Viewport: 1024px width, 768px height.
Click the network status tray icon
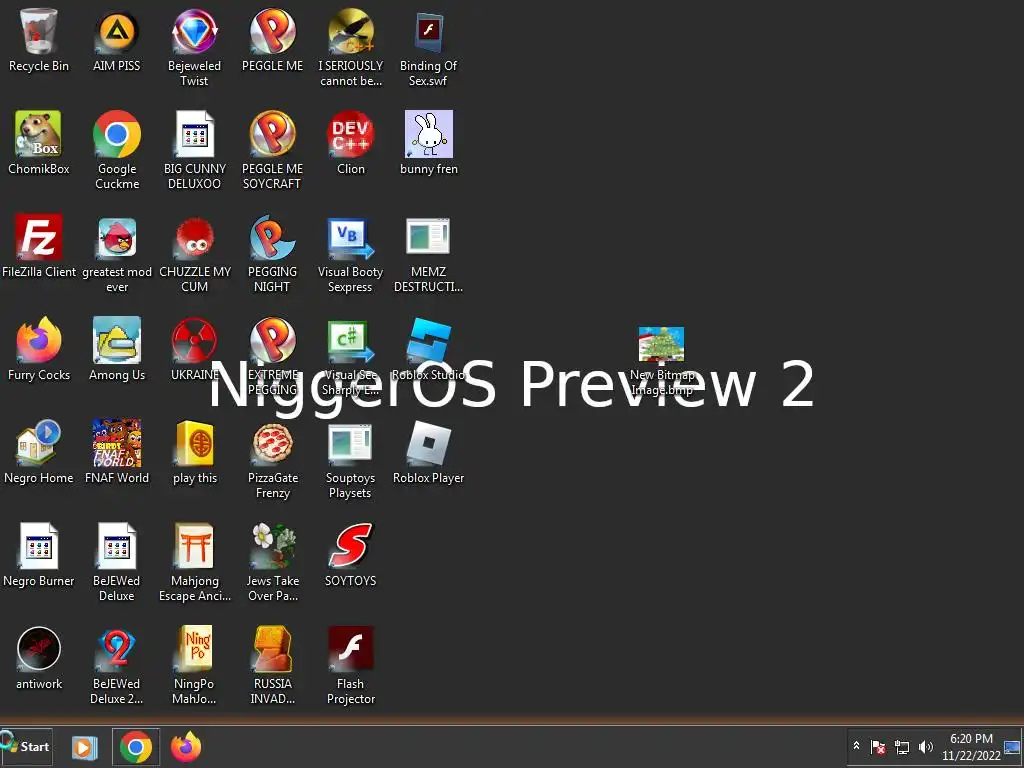[x=902, y=747]
